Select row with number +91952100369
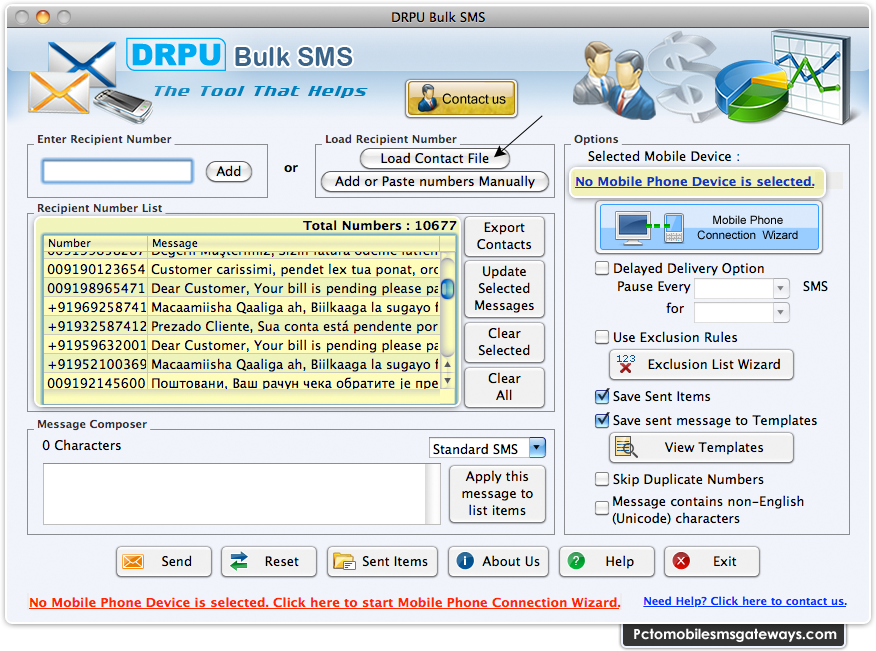Viewport: 876px width, 651px height. (242, 364)
